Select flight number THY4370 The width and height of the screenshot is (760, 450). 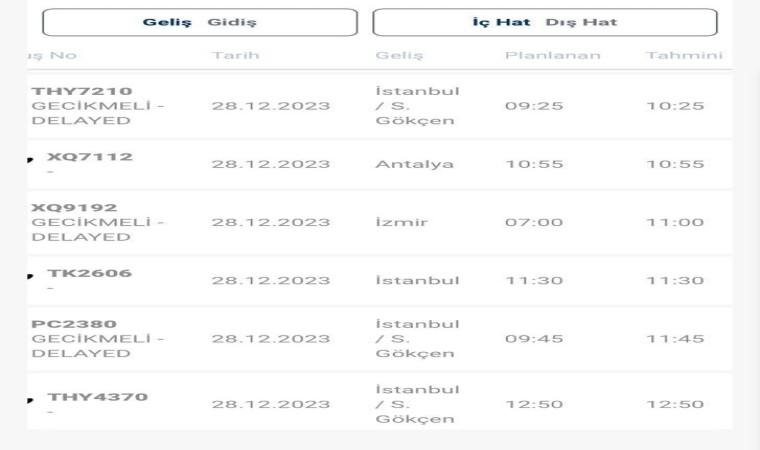(97, 397)
